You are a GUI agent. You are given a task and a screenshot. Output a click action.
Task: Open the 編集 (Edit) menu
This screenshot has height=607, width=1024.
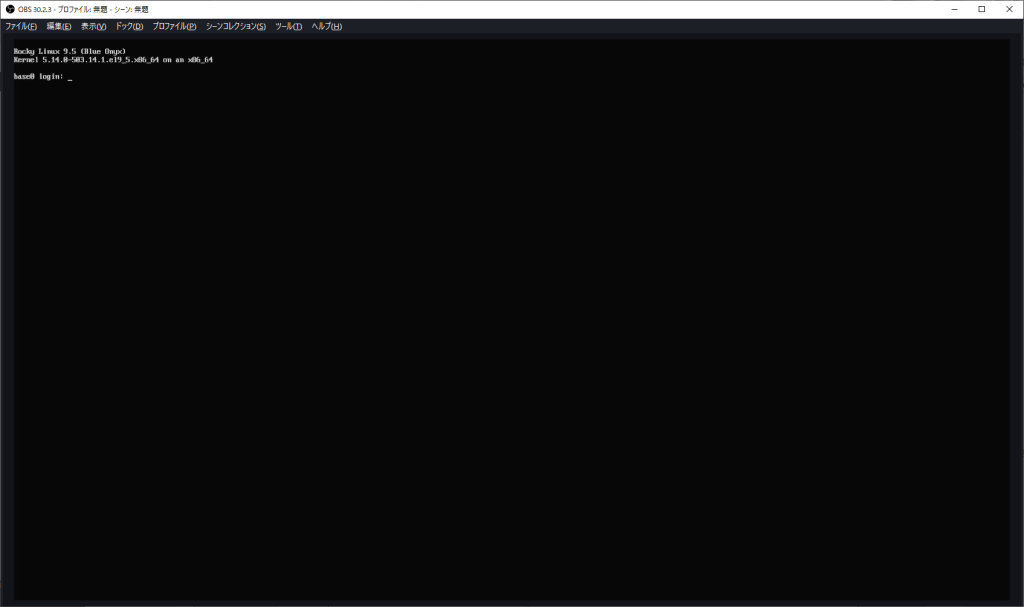tap(59, 26)
